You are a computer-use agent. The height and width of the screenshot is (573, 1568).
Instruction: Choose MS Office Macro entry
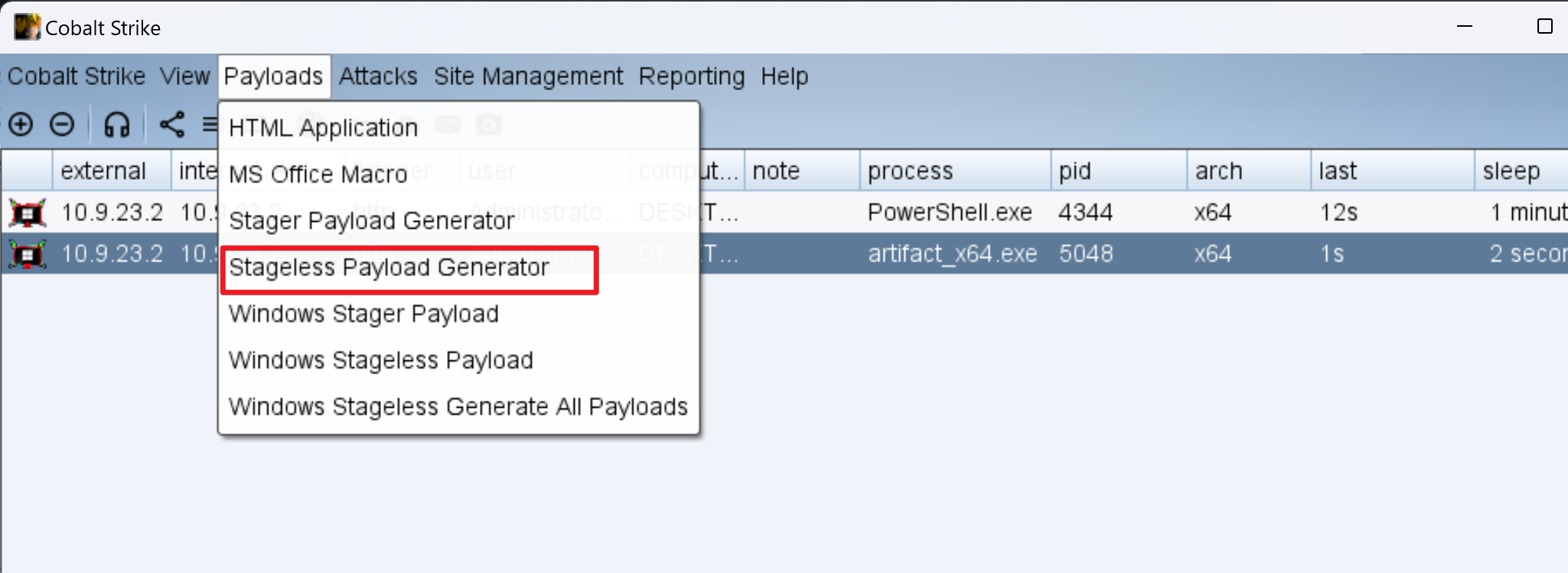(x=459, y=174)
